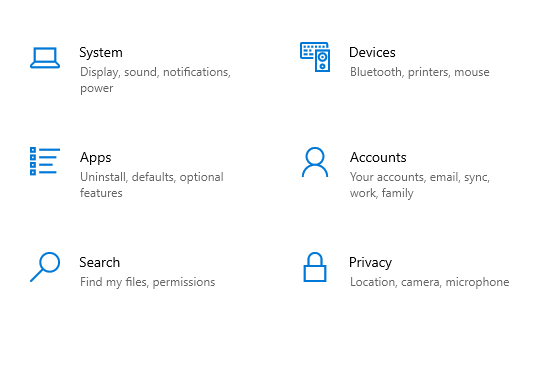
Task: Click the Search magnifying glass icon
Action: (x=45, y=267)
